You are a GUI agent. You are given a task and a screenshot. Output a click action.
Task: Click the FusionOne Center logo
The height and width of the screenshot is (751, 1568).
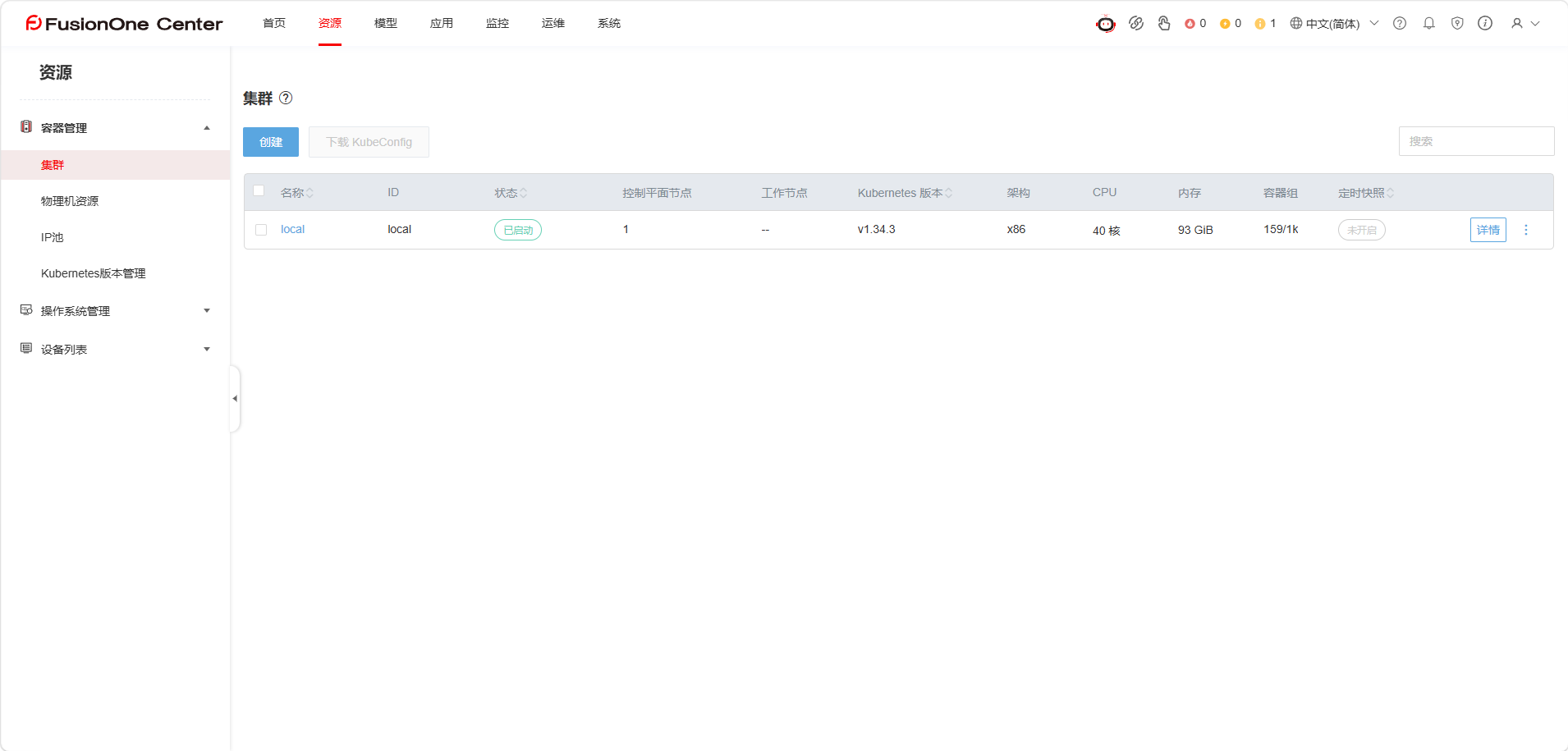pos(124,23)
